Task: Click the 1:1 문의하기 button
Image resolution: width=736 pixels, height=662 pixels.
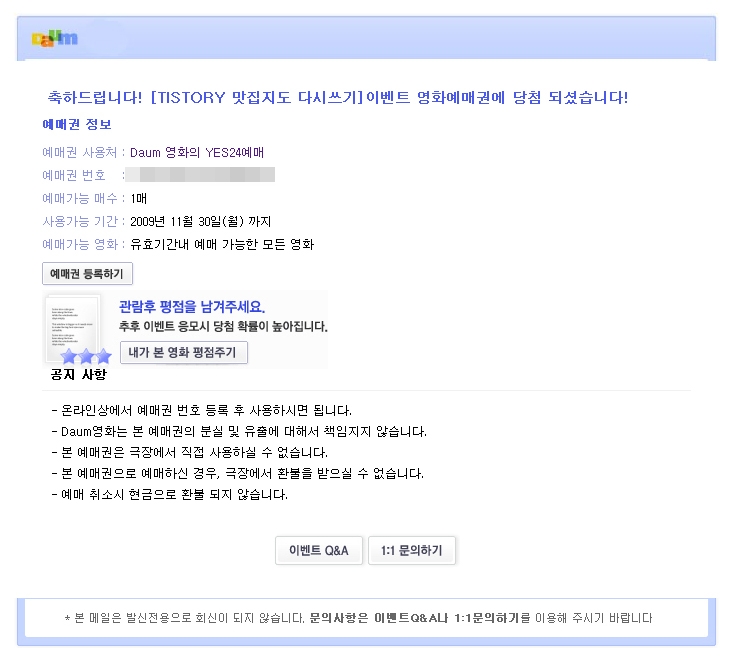Action: coord(412,550)
